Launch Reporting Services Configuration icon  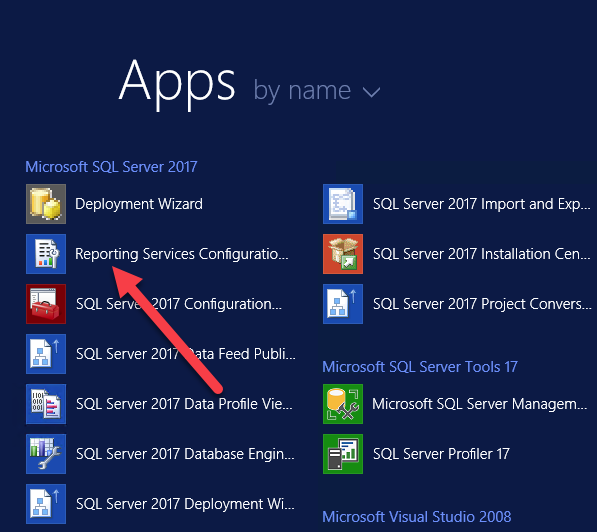click(46, 254)
